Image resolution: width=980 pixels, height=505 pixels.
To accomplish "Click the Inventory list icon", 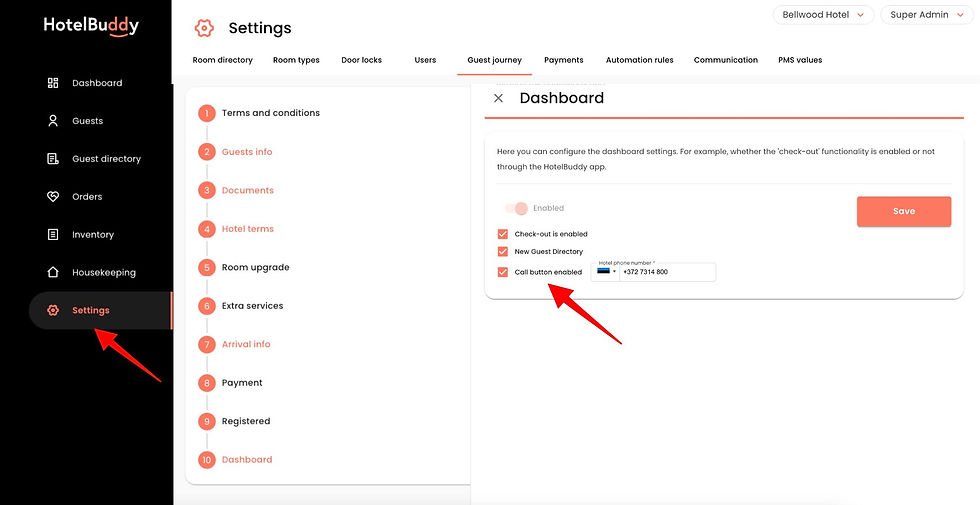I will coord(53,234).
